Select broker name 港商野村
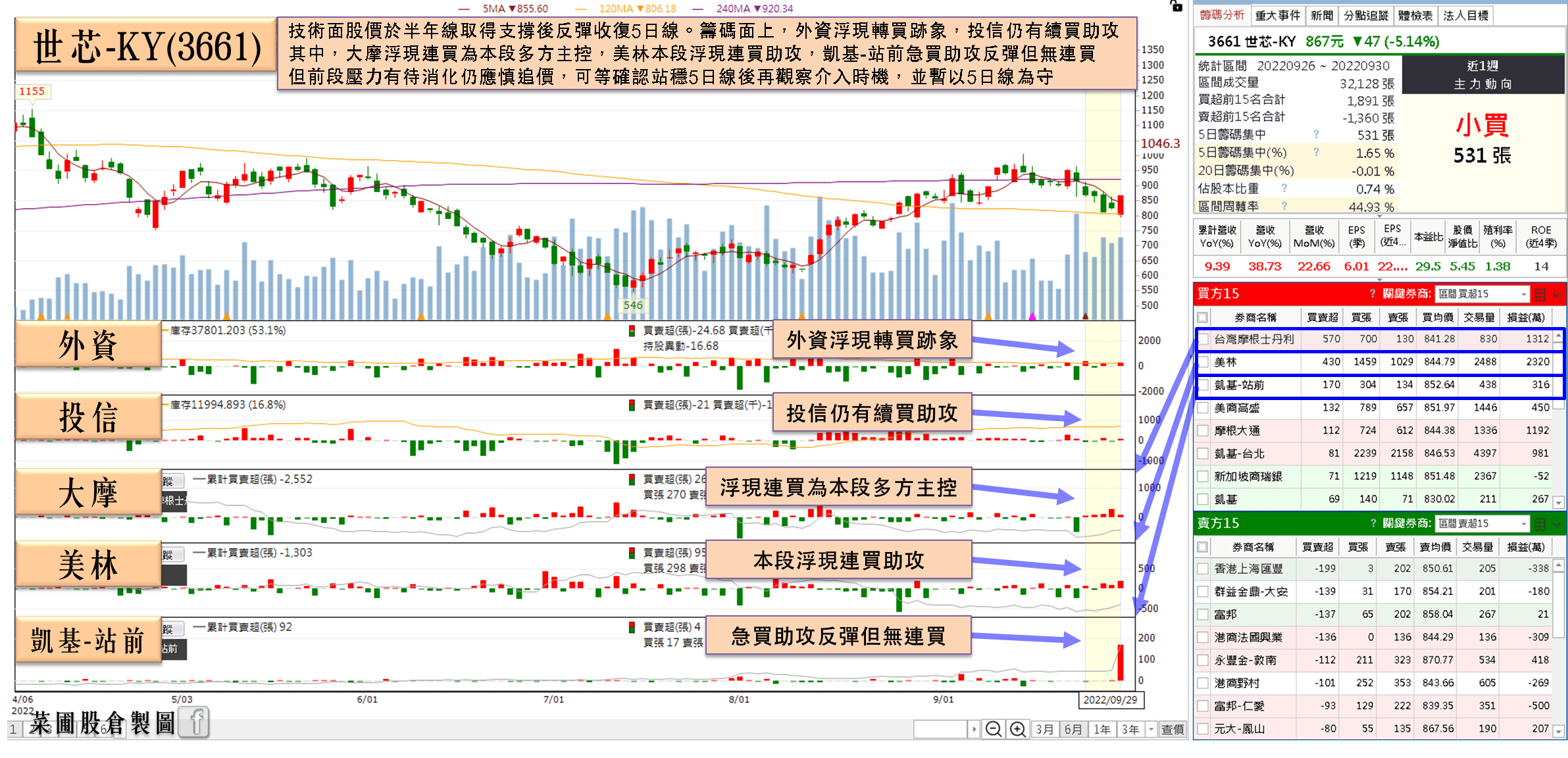The image size is (1568, 758). pyautogui.click(x=1236, y=683)
